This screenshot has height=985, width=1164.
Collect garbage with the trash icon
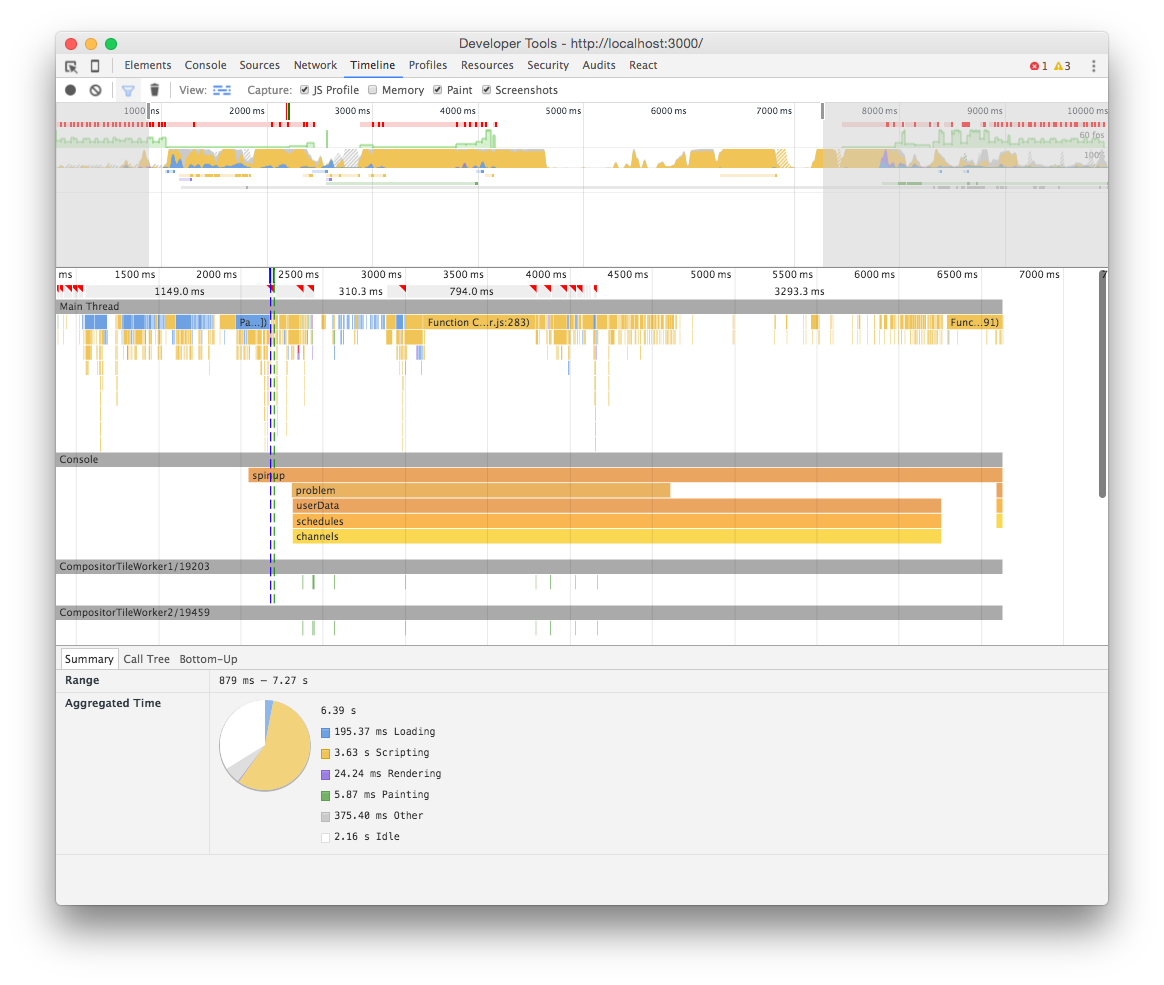154,90
